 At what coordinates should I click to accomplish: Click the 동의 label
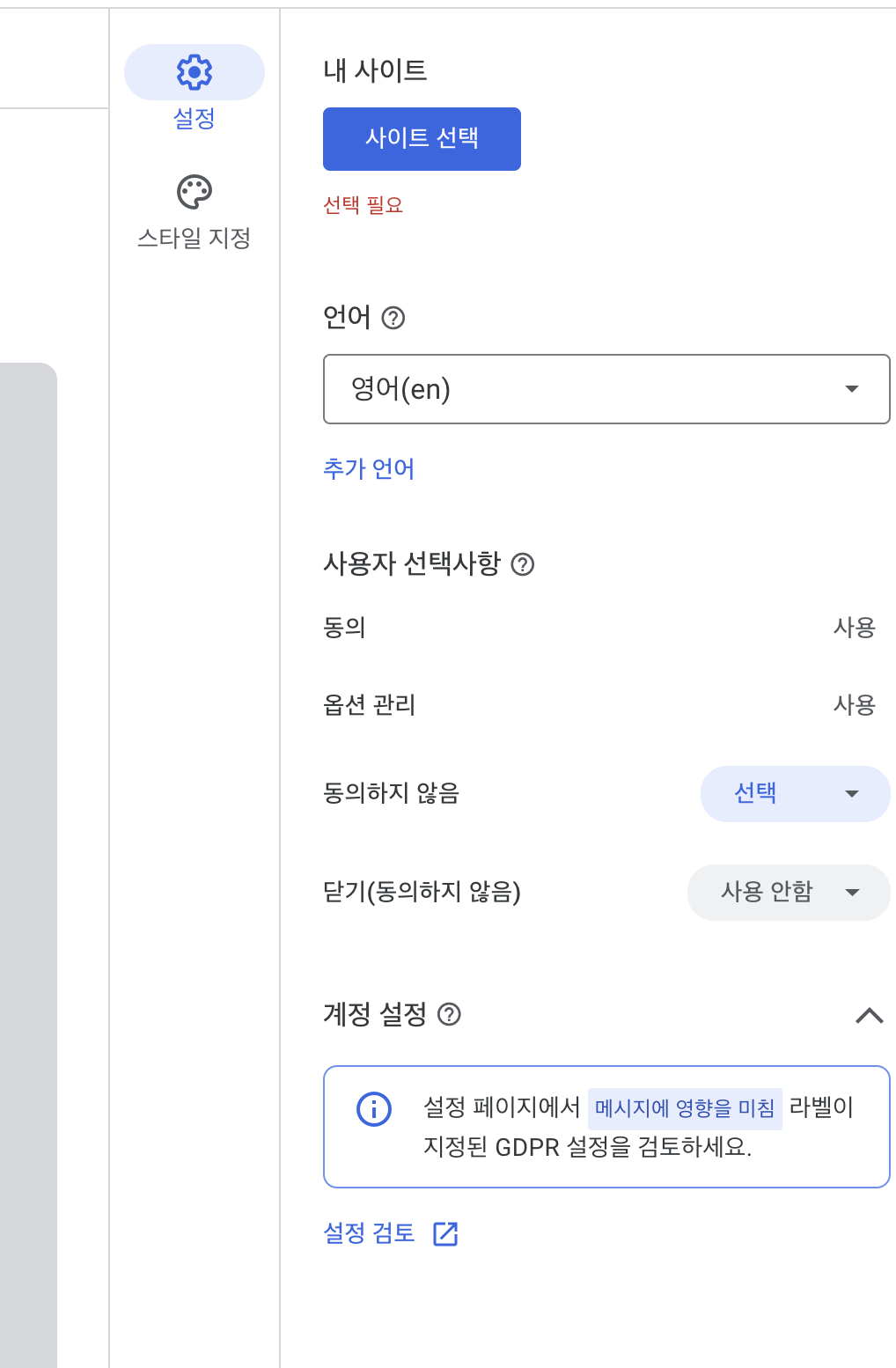click(344, 628)
